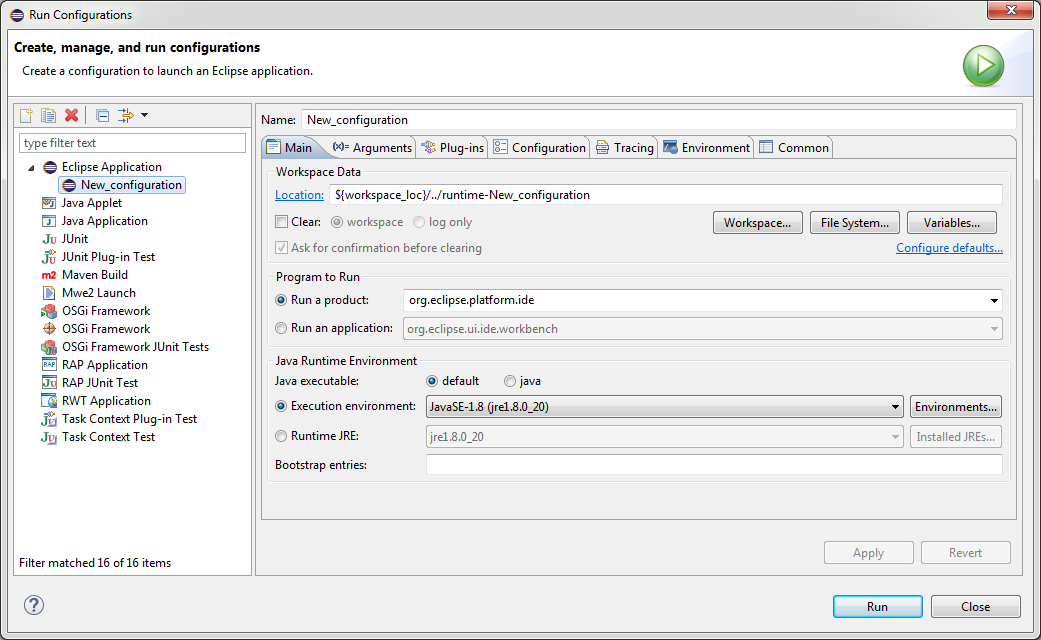This screenshot has height=640, width=1041.
Task: Switch to the Common tab
Action: coord(794,147)
